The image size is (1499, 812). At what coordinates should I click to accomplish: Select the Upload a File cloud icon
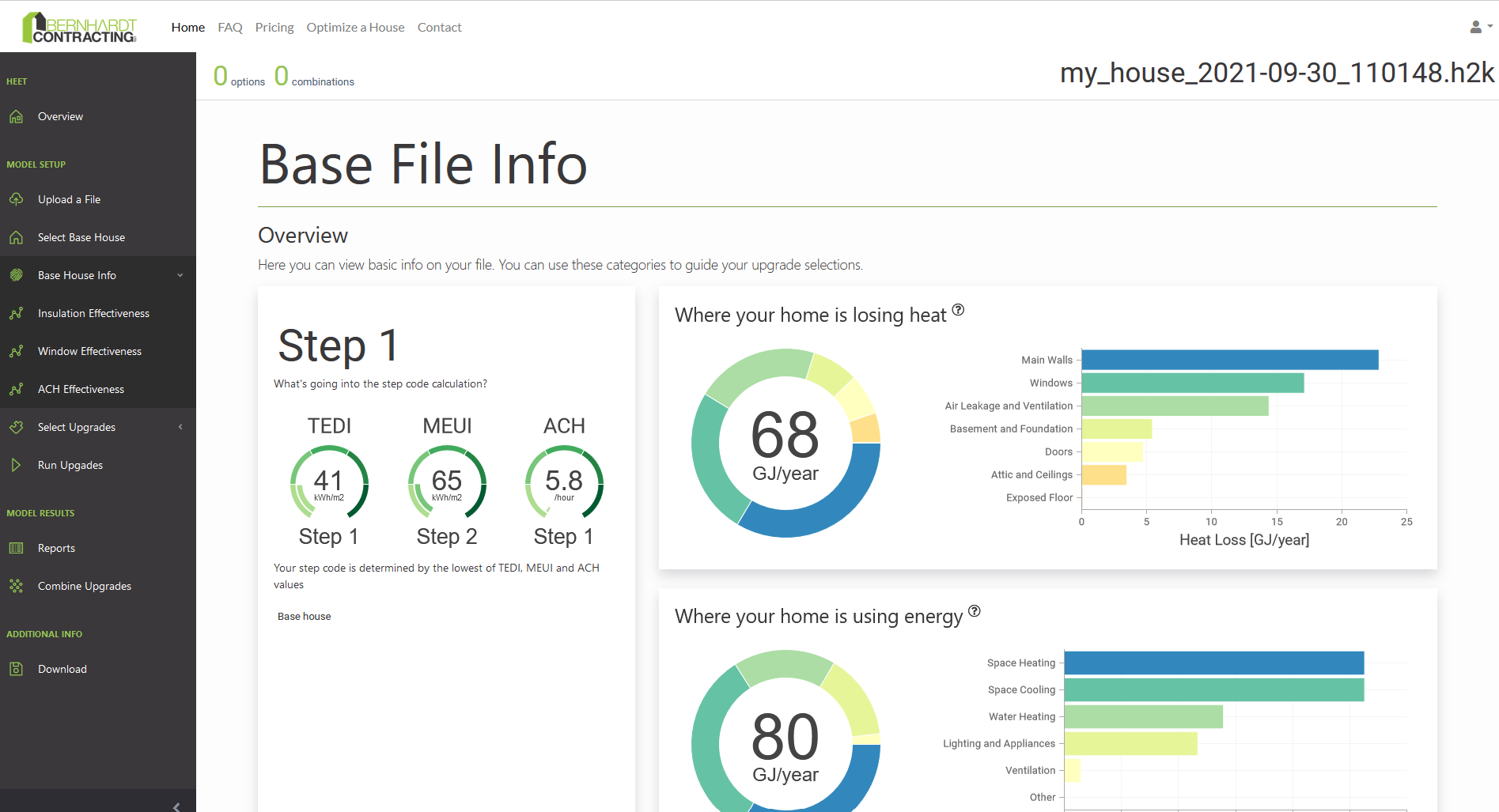click(17, 199)
